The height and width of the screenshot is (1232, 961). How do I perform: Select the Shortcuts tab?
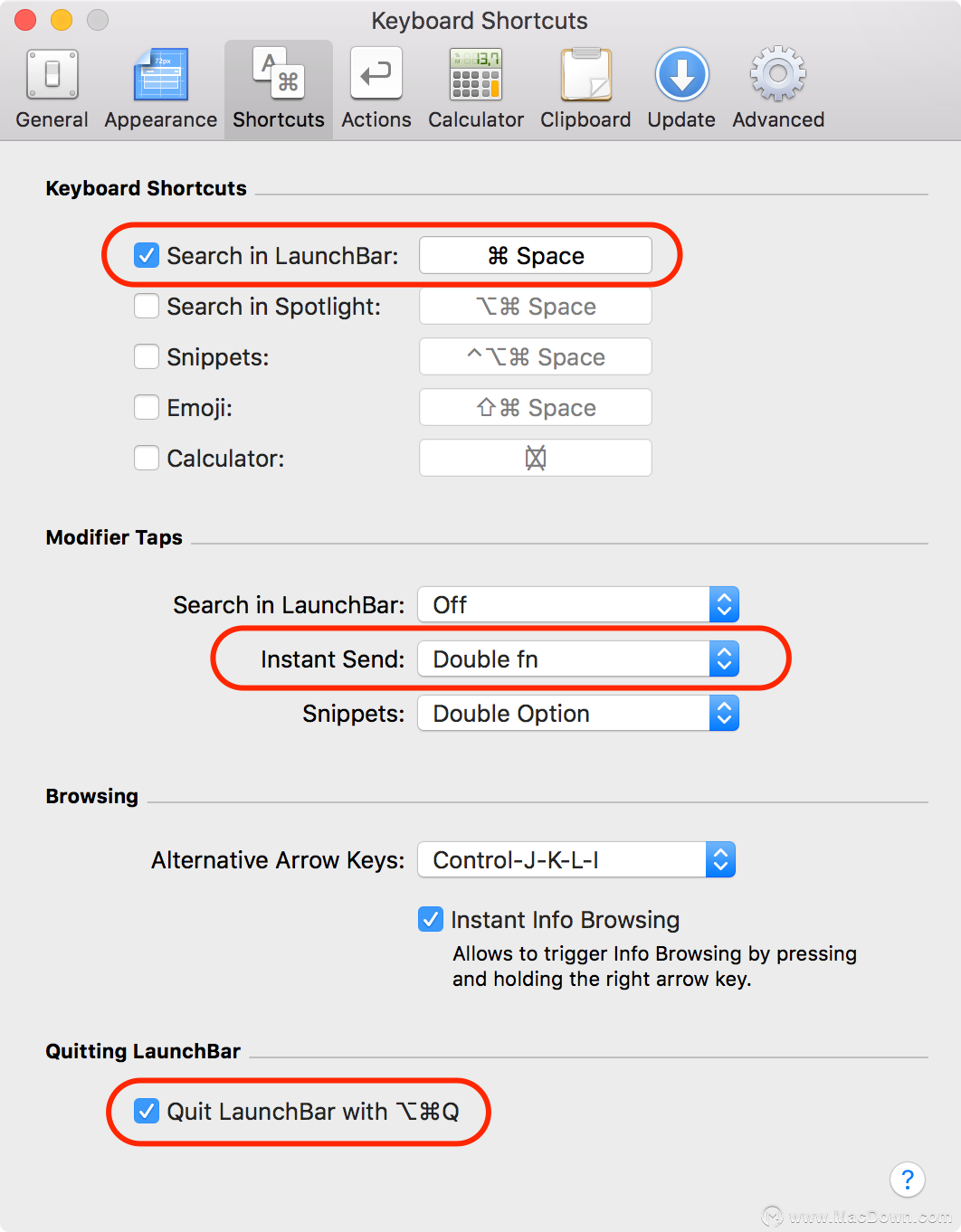(x=279, y=90)
